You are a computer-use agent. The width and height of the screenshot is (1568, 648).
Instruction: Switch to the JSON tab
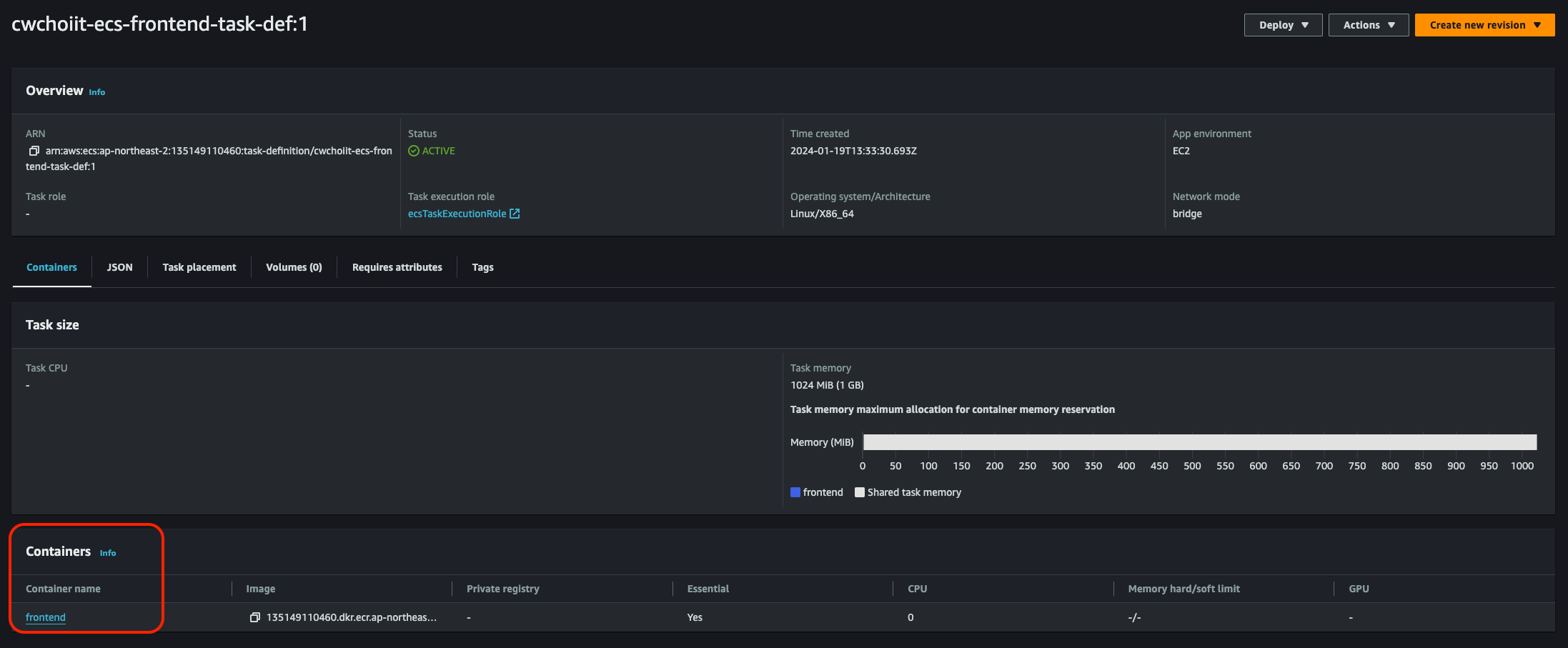click(x=119, y=267)
